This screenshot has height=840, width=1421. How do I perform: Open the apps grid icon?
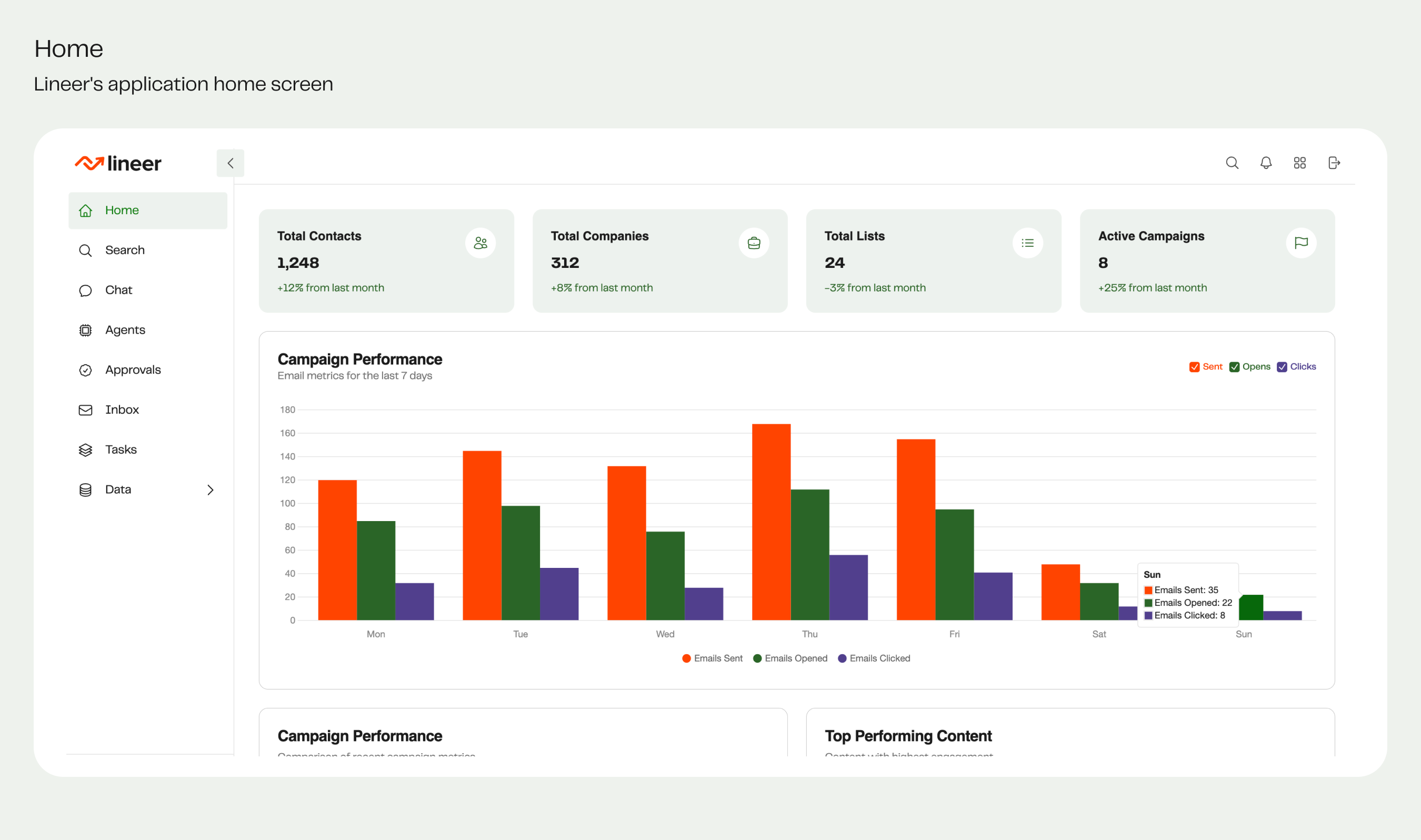(1300, 163)
